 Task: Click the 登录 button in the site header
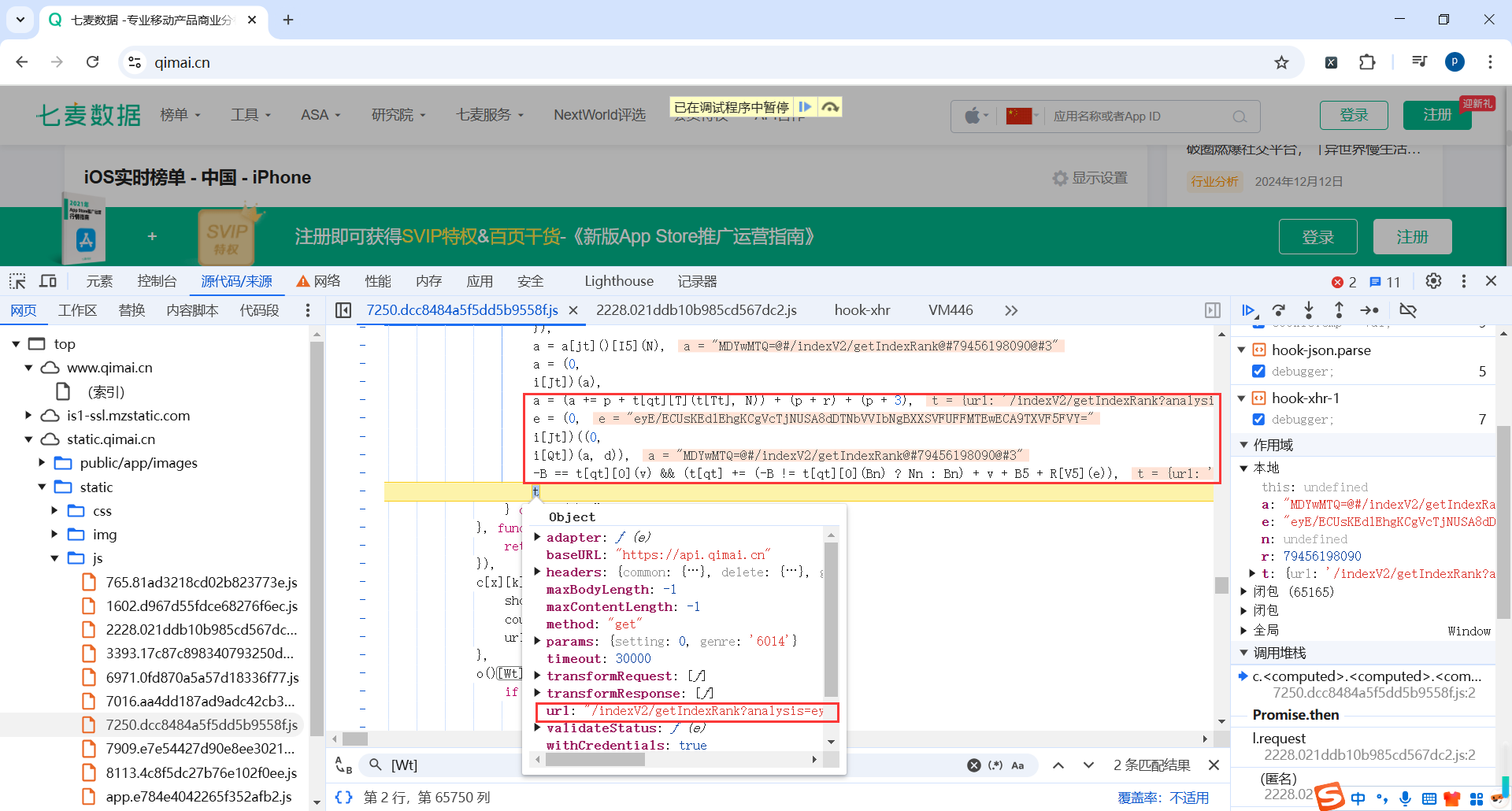[1354, 115]
